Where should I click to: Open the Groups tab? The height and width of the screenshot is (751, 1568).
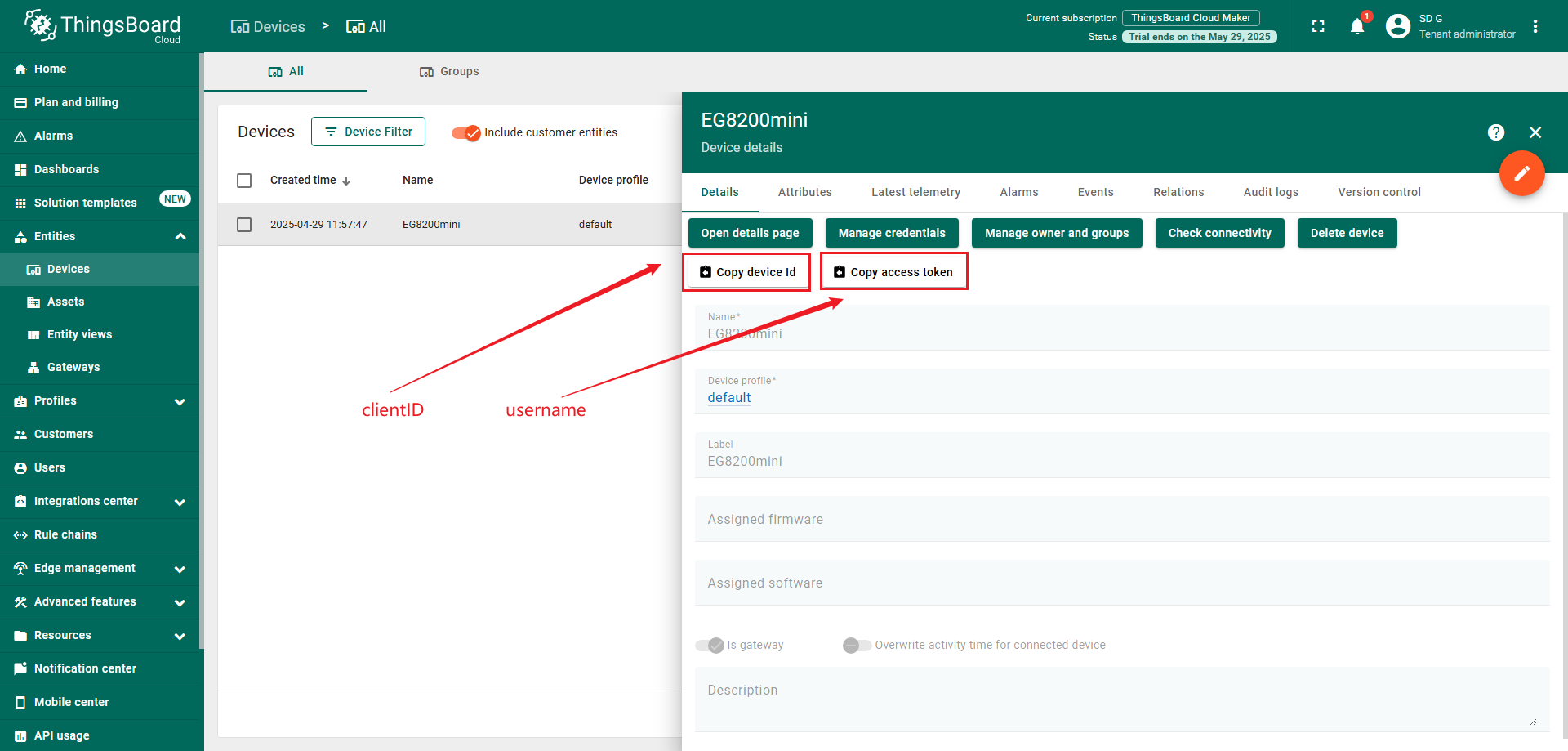point(449,72)
